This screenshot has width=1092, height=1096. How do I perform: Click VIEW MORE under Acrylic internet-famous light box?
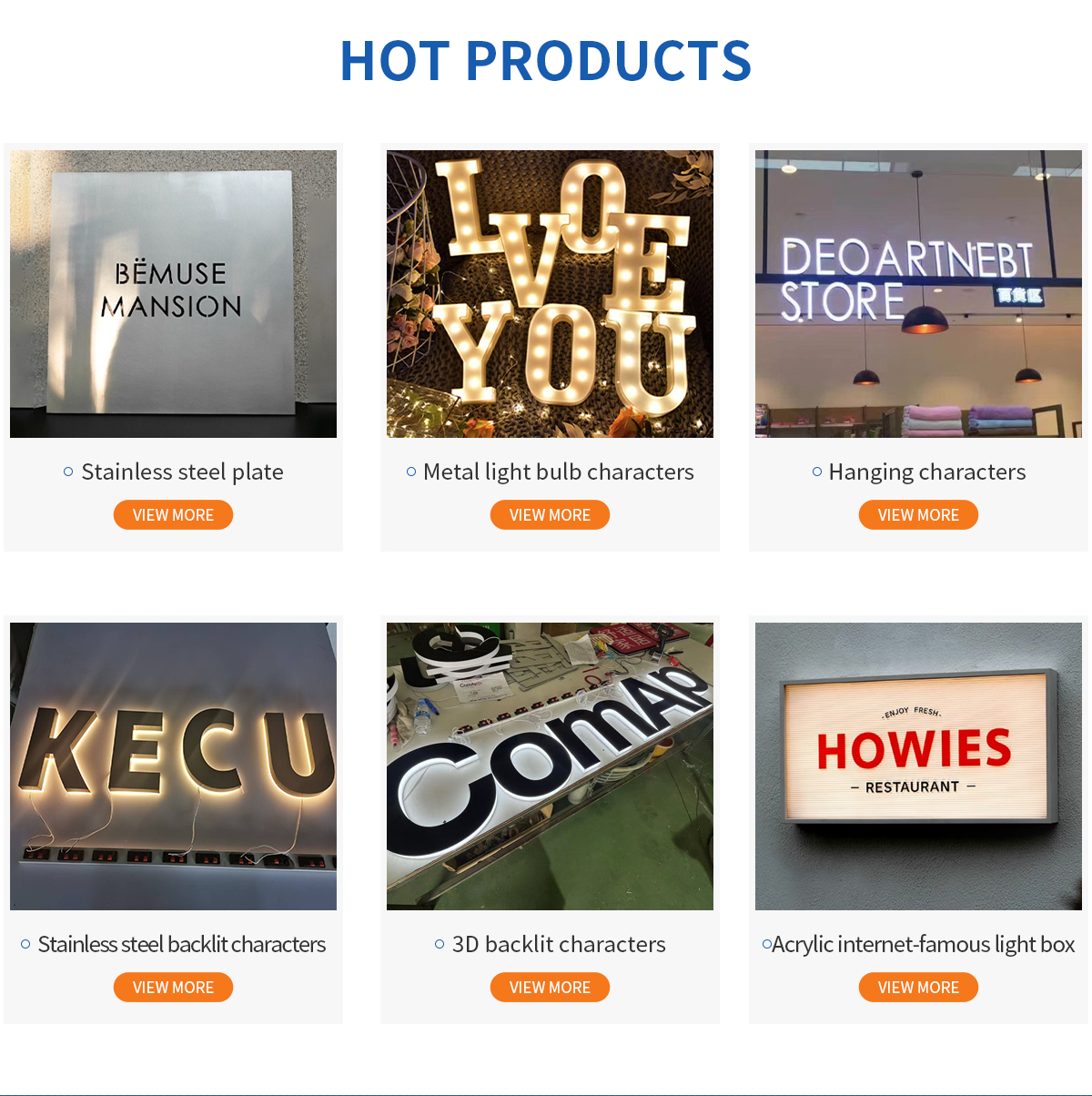[x=918, y=988]
